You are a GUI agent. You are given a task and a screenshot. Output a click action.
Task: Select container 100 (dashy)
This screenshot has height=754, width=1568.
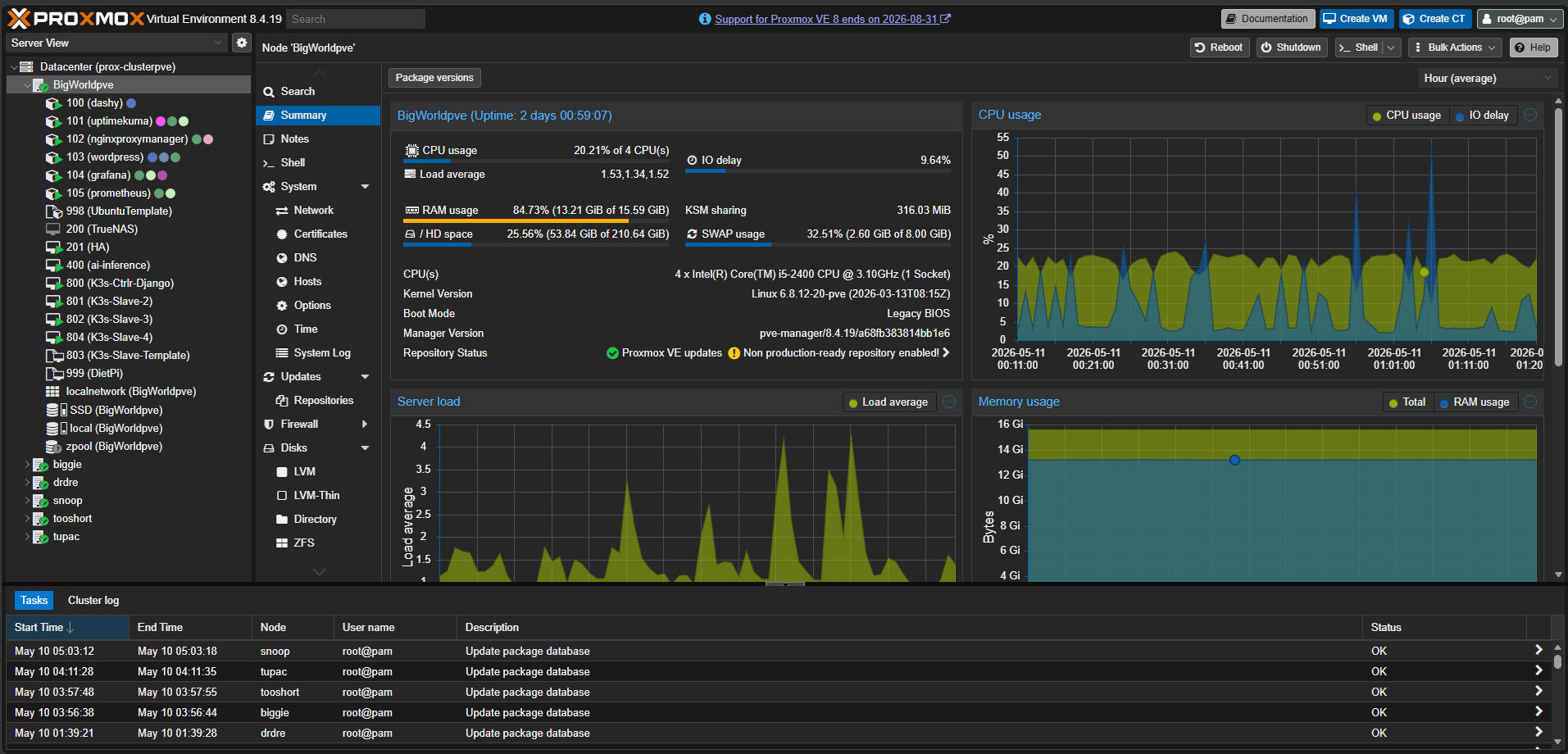click(x=94, y=103)
